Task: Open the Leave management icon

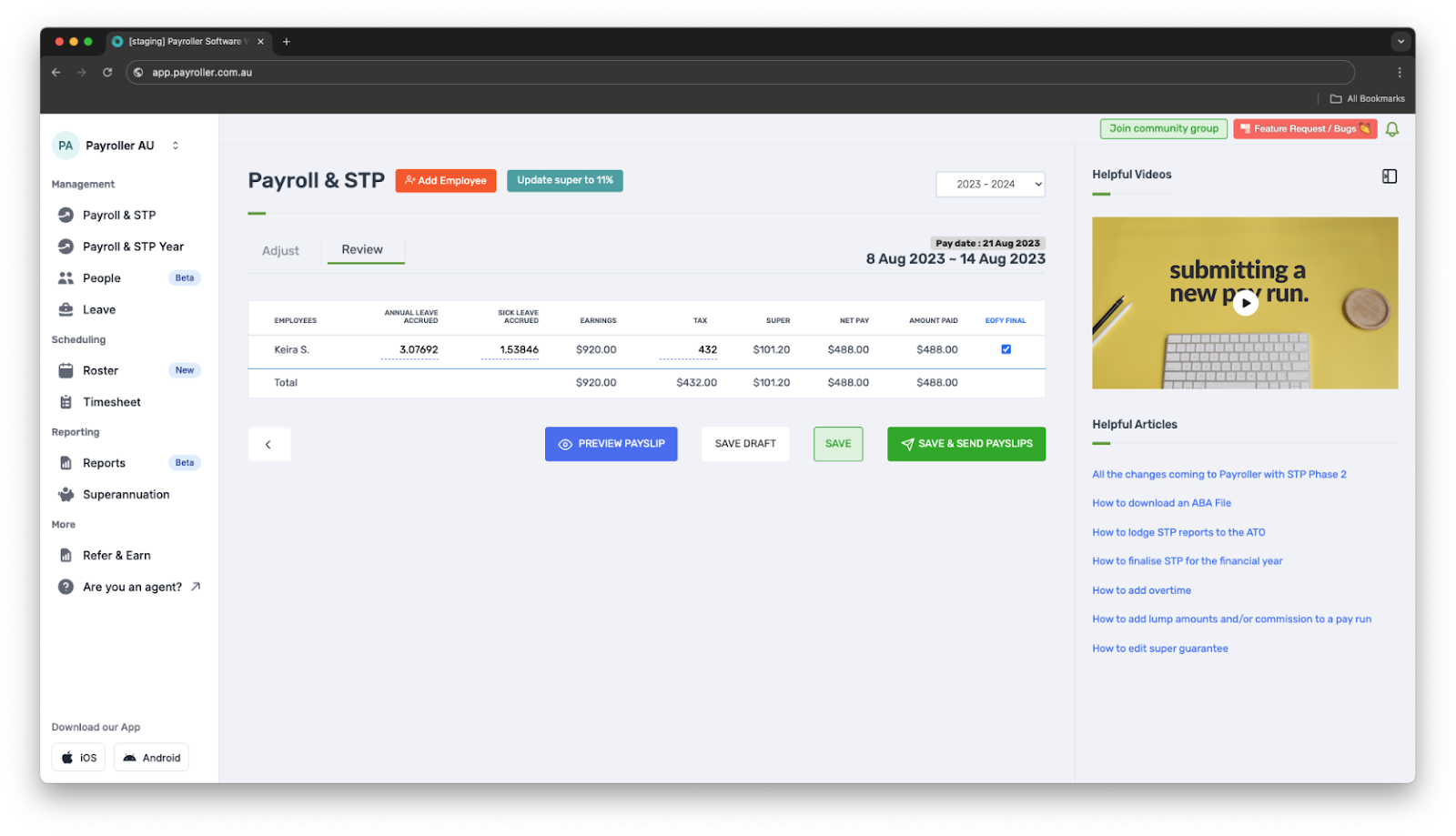Action: (66, 309)
